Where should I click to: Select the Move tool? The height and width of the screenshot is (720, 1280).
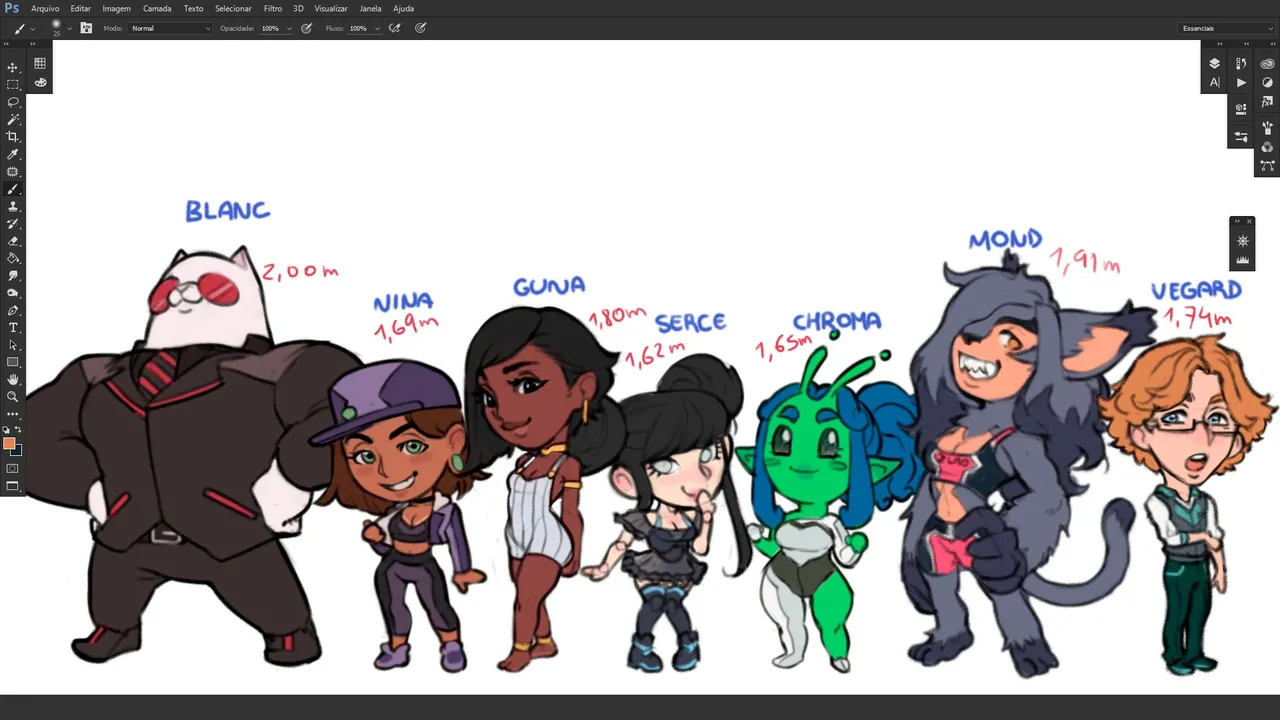click(13, 68)
